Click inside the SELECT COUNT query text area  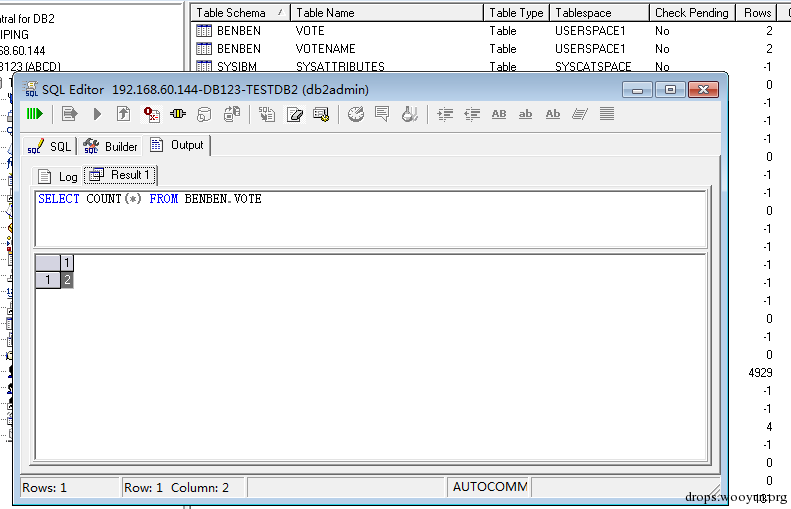(371, 219)
